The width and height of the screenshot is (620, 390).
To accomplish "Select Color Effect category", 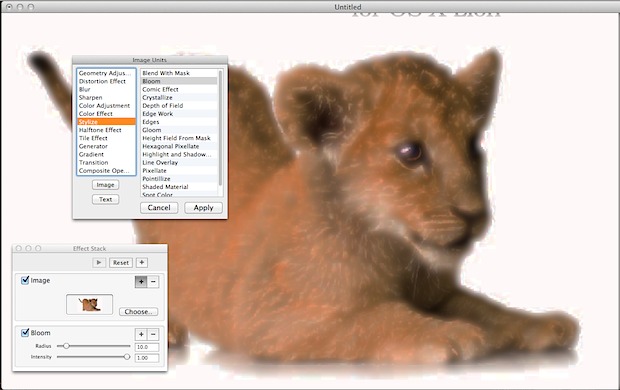I will coord(106,114).
